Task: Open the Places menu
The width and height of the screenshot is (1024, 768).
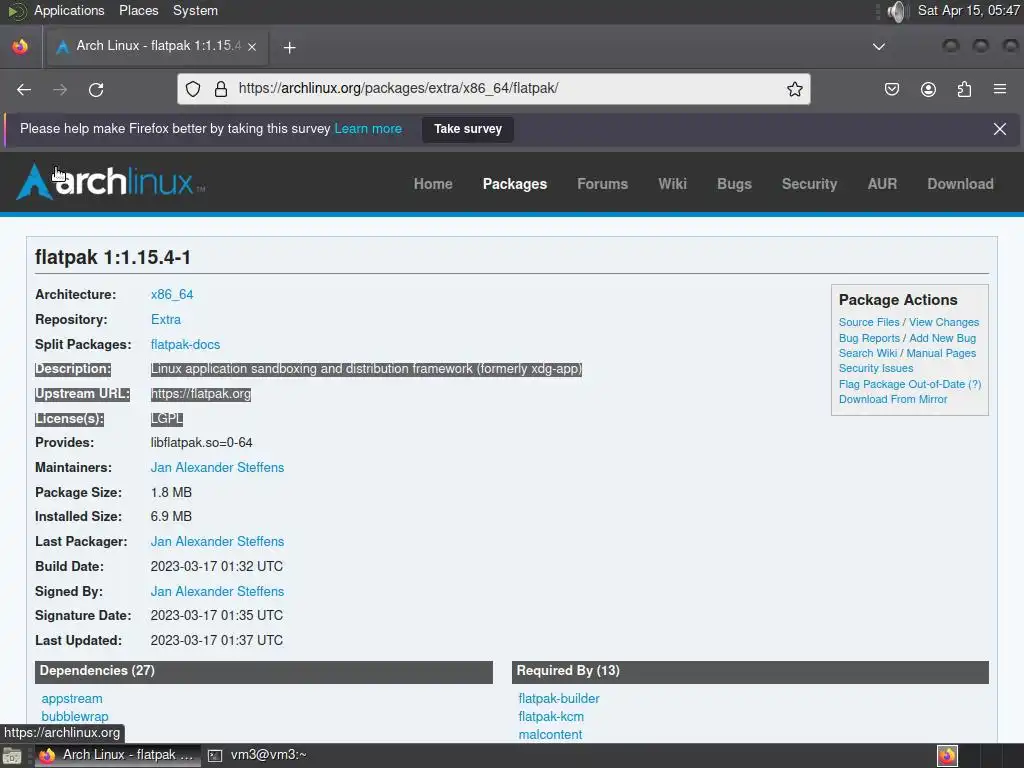Action: (138, 10)
